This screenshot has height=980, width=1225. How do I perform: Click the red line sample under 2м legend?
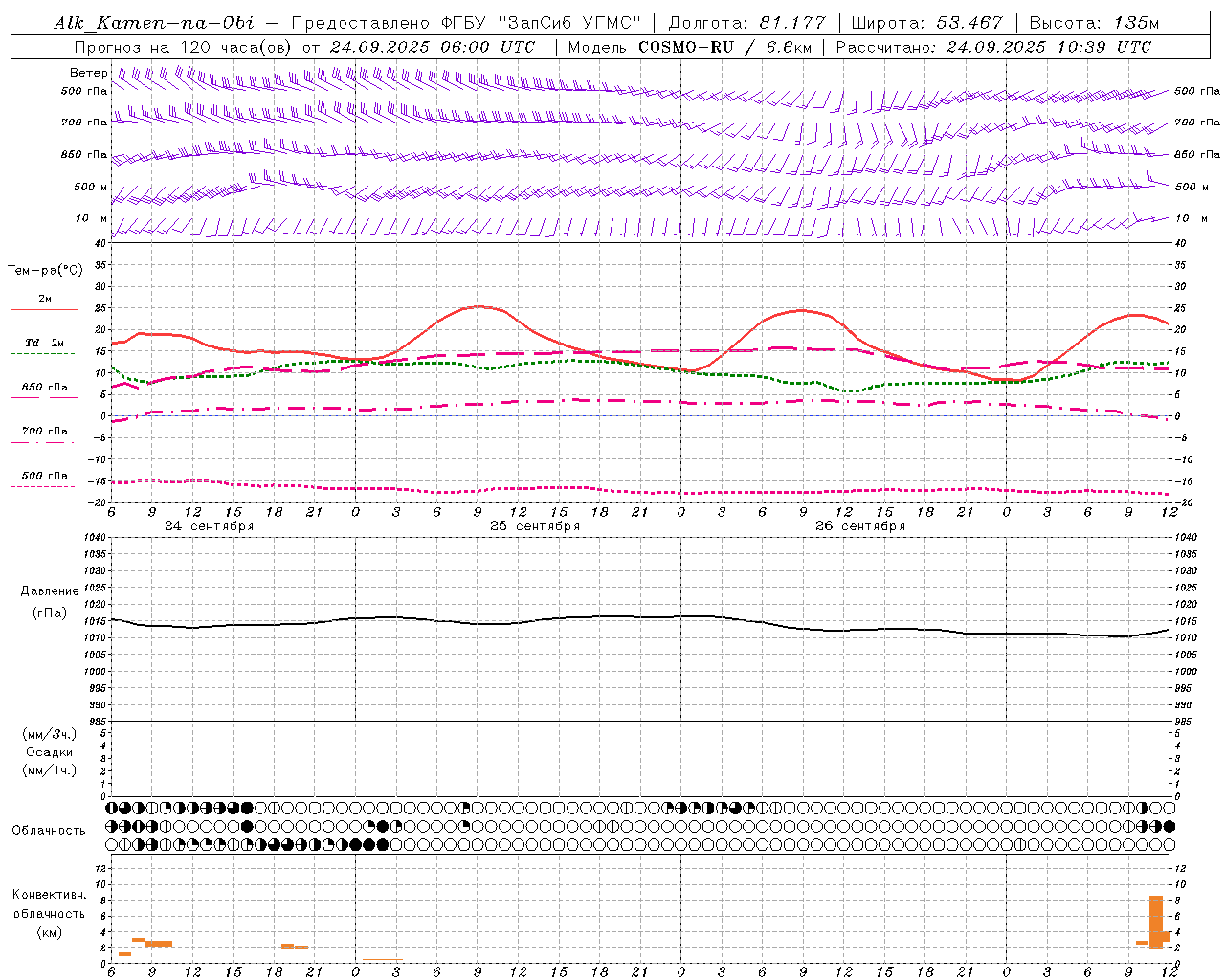tap(44, 310)
